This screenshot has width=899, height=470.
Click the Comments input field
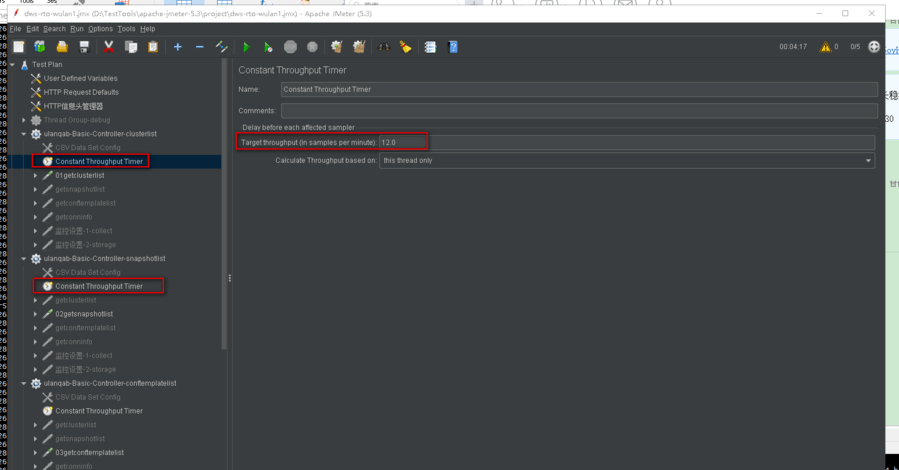(579, 111)
